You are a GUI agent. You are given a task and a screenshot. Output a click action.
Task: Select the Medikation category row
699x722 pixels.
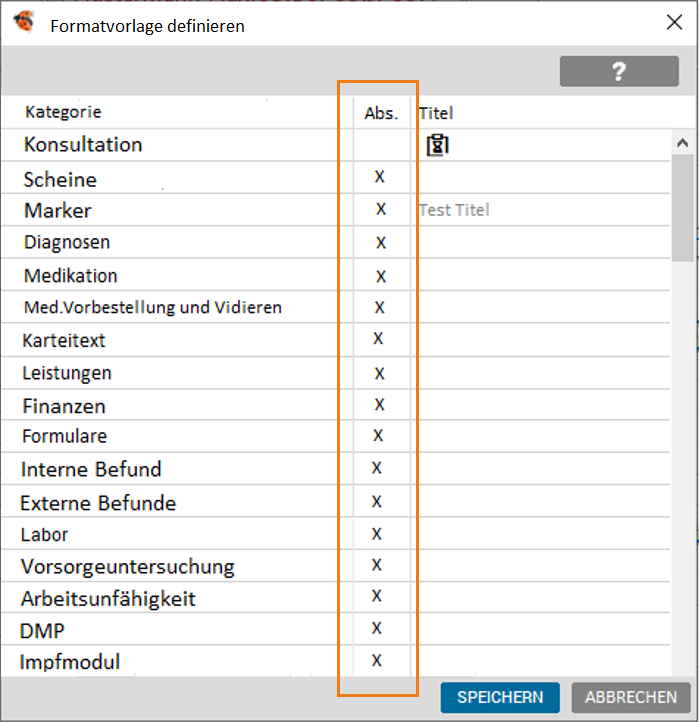pyautogui.click(x=71, y=275)
